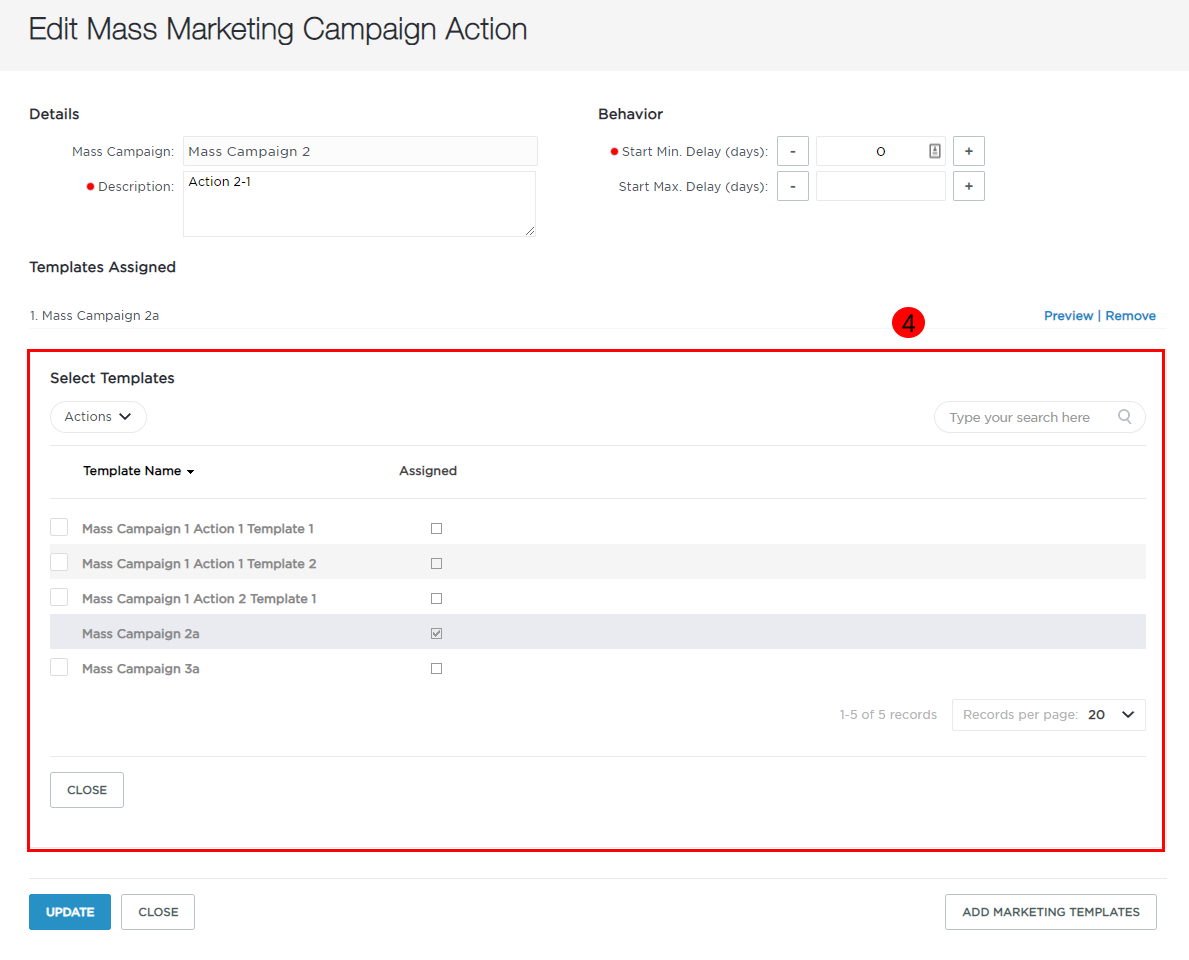Click CLOSE button in Select Templates panel
Screen dimensions: 1189x960
86,789
